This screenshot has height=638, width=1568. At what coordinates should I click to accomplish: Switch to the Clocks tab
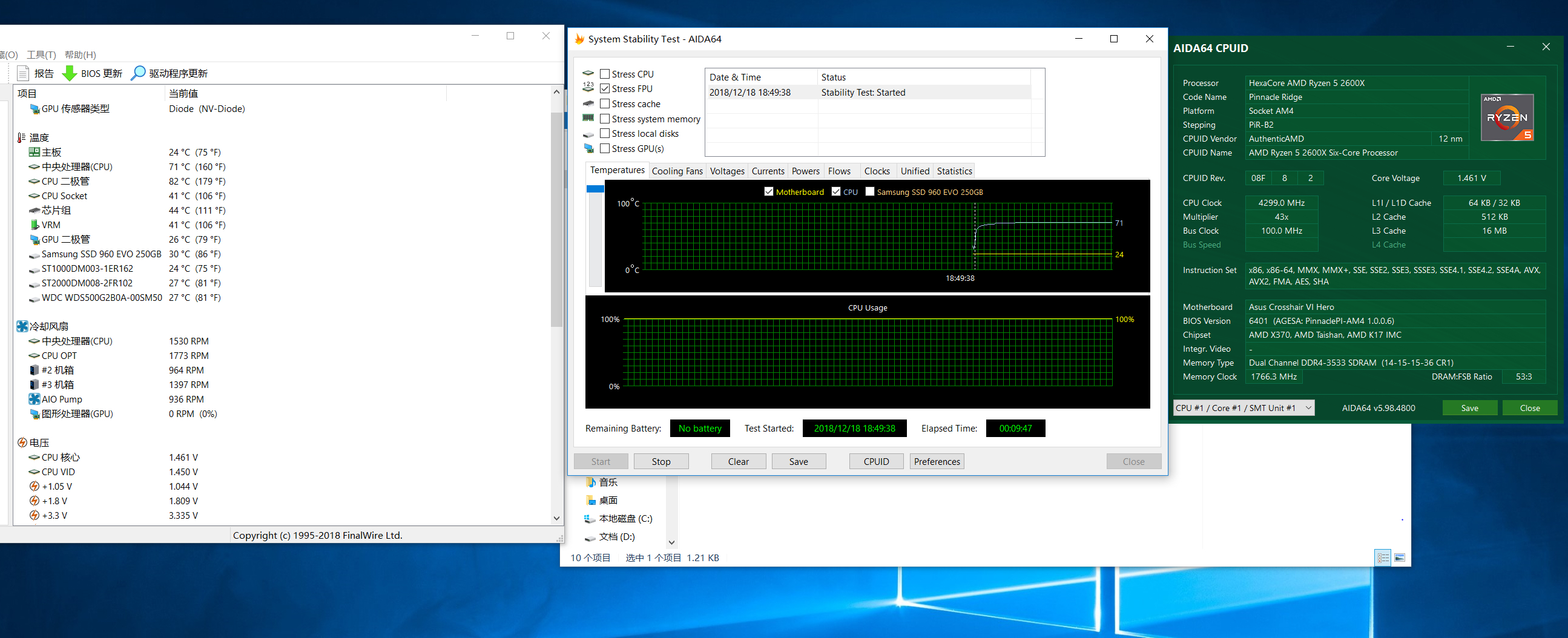877,171
